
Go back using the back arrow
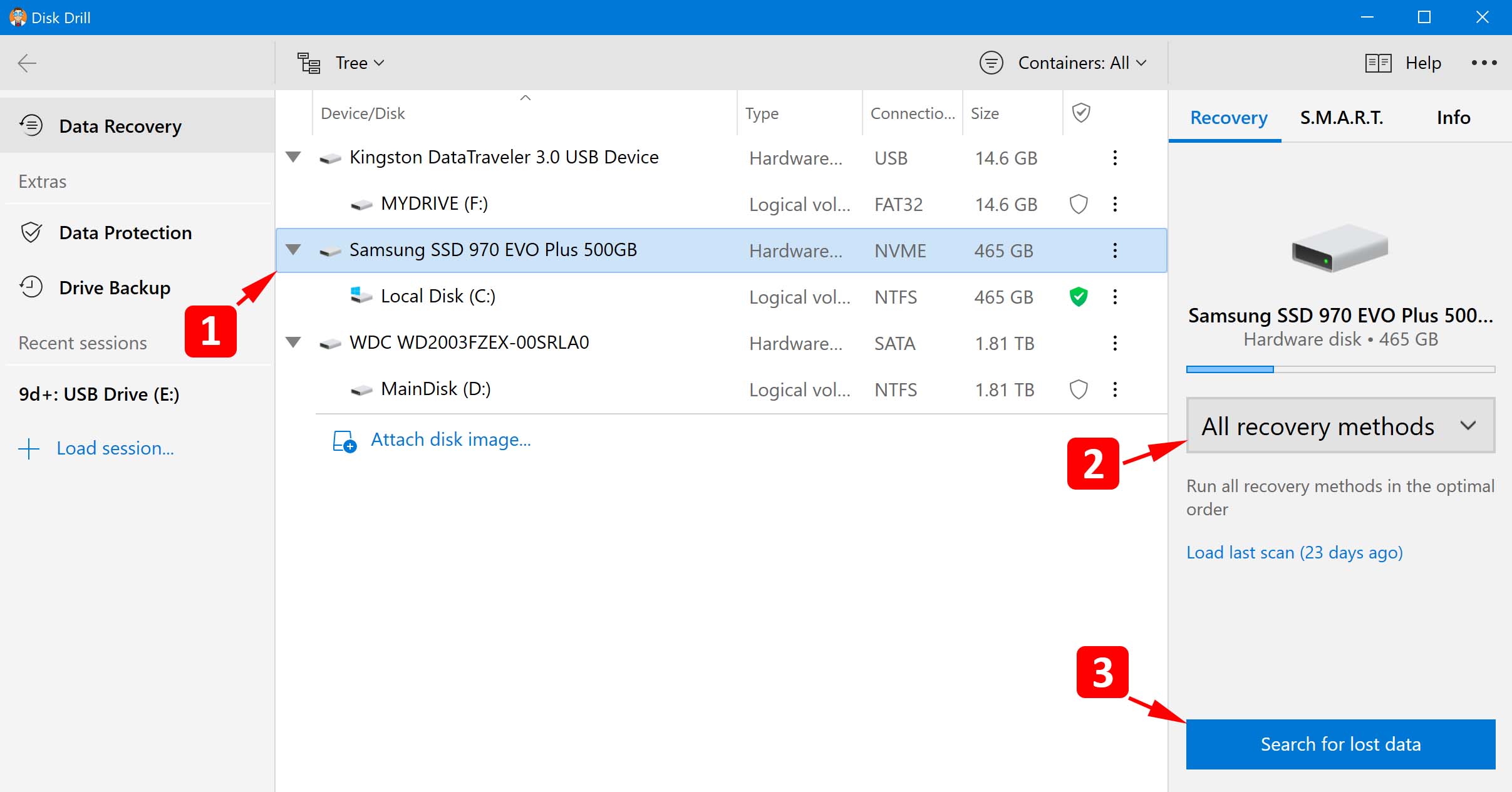(x=27, y=63)
